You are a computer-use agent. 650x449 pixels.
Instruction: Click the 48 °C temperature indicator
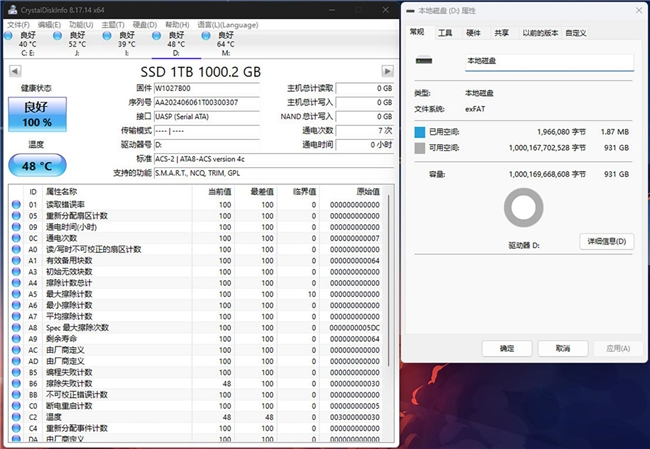pos(36,165)
